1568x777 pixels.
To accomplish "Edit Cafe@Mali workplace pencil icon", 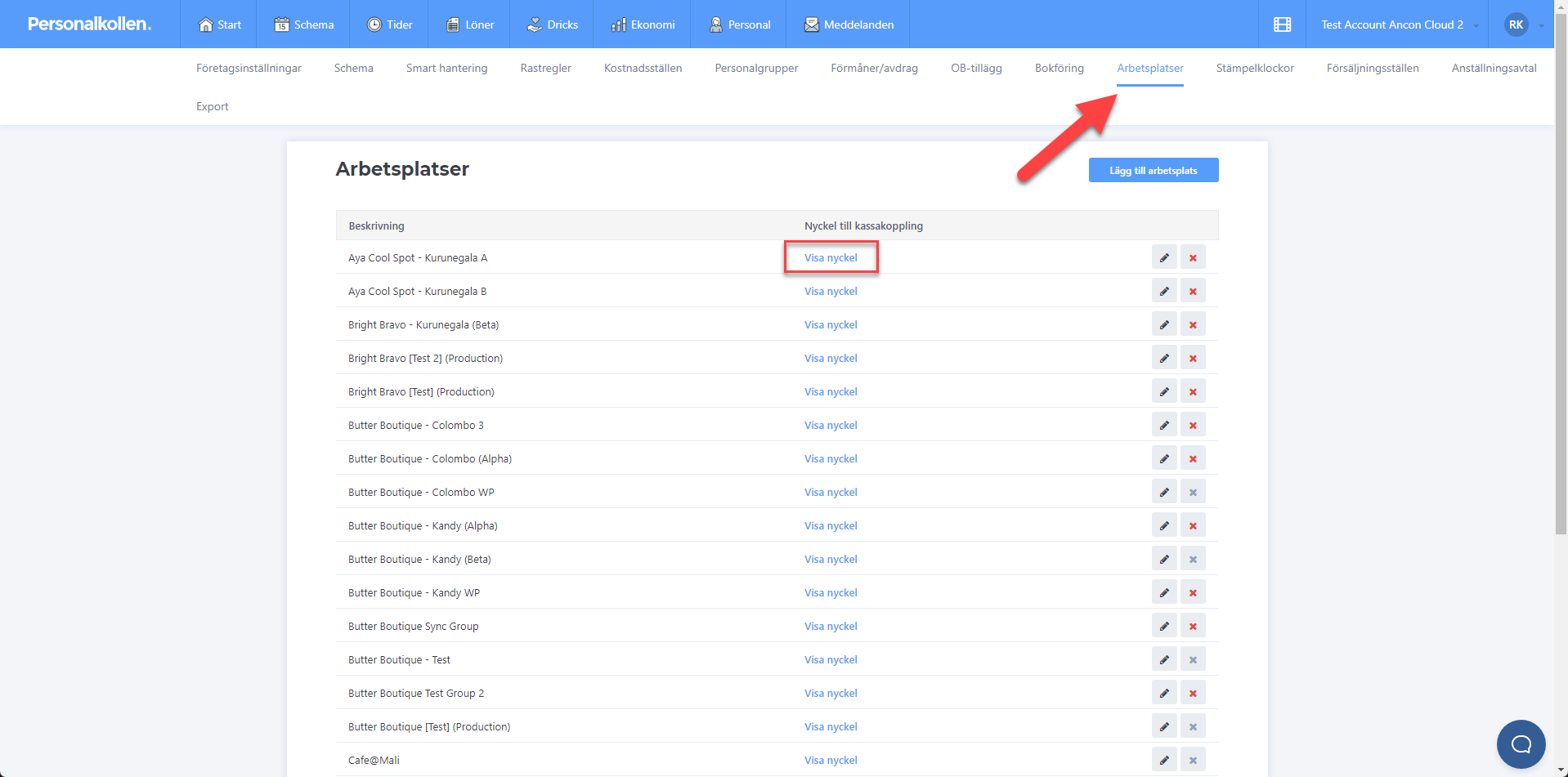I will (x=1164, y=760).
